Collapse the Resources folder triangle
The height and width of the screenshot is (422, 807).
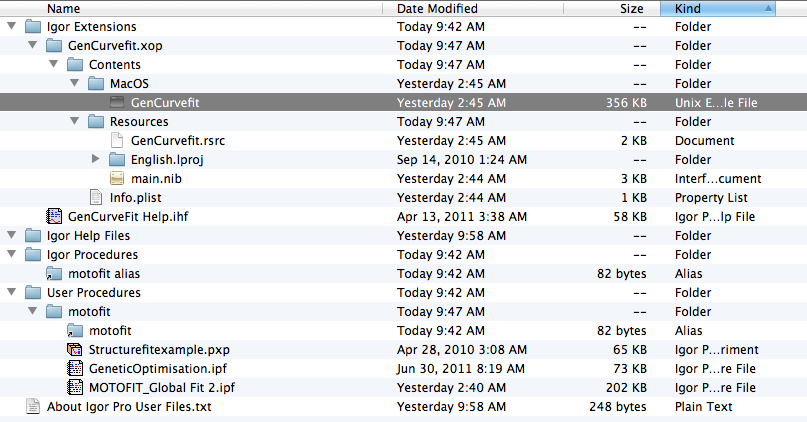pyautogui.click(x=75, y=121)
